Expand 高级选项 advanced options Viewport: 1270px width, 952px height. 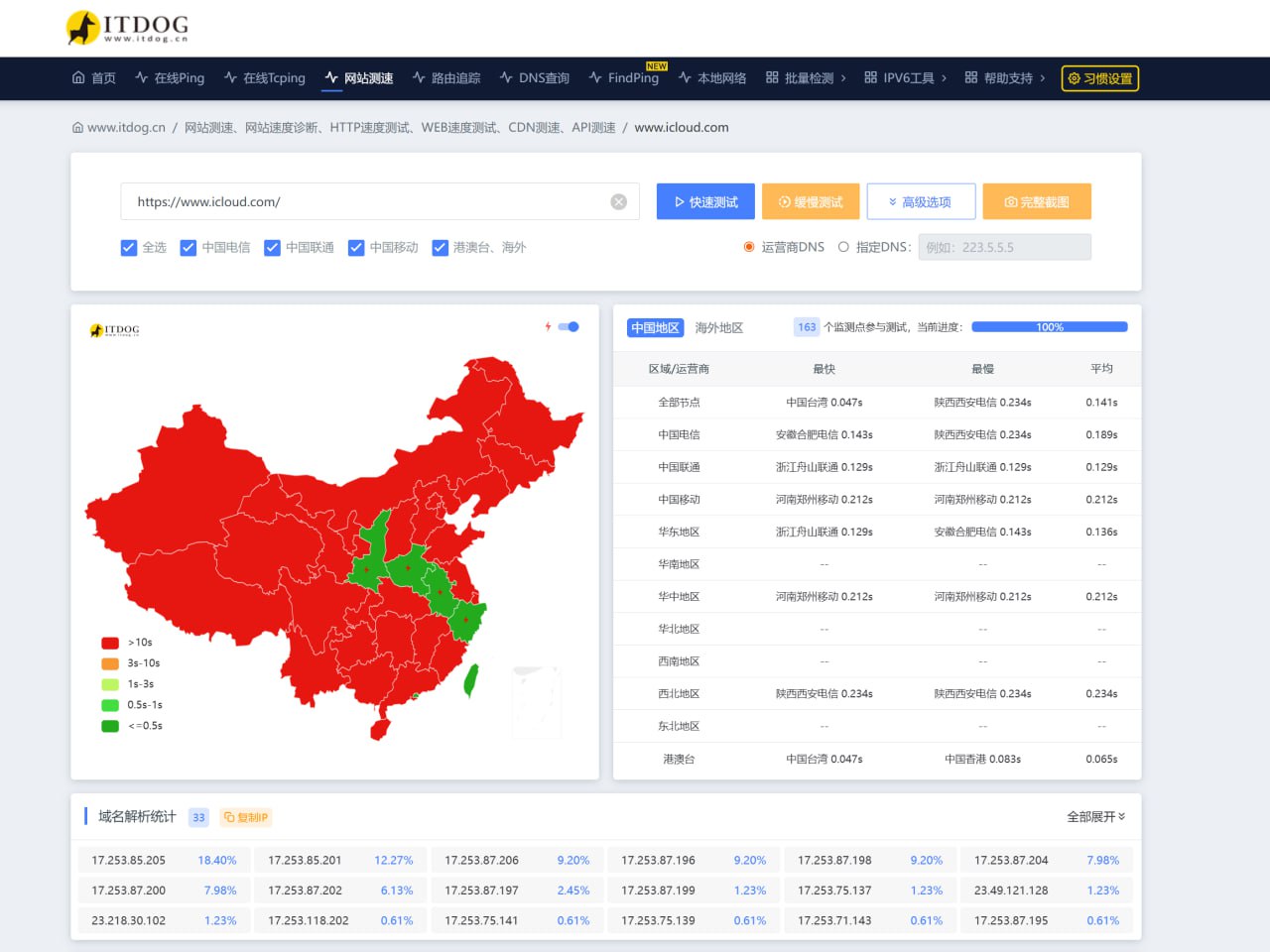click(921, 201)
